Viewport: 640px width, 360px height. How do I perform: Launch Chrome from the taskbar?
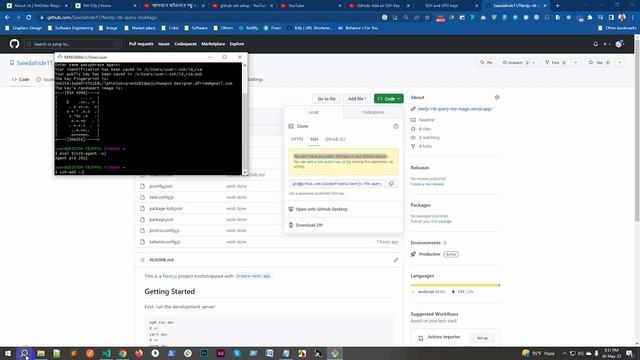[x=122, y=353]
